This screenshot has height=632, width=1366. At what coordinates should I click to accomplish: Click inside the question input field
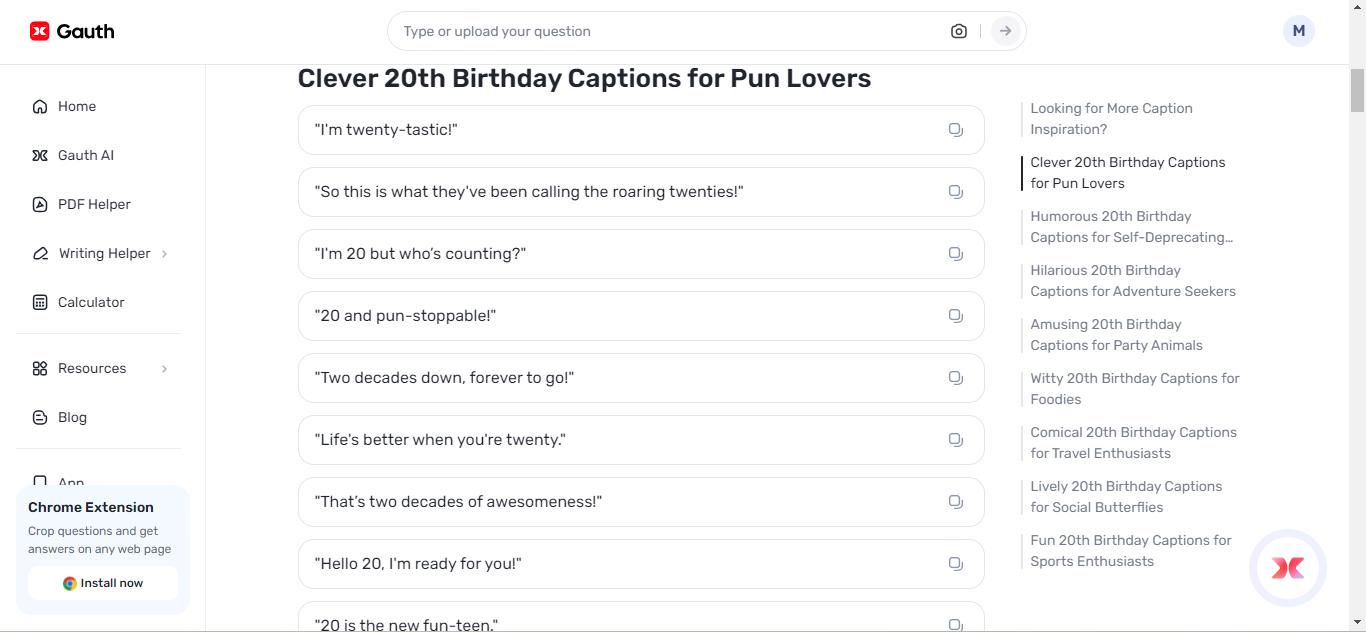[600, 31]
